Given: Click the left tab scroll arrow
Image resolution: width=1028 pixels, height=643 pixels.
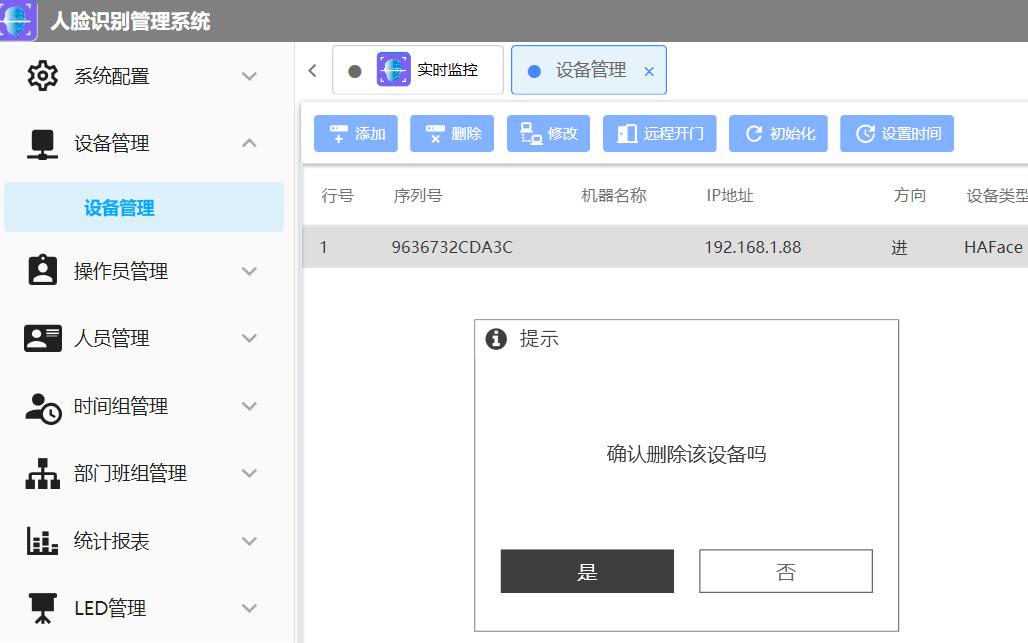Looking at the screenshot, I should (x=312, y=70).
